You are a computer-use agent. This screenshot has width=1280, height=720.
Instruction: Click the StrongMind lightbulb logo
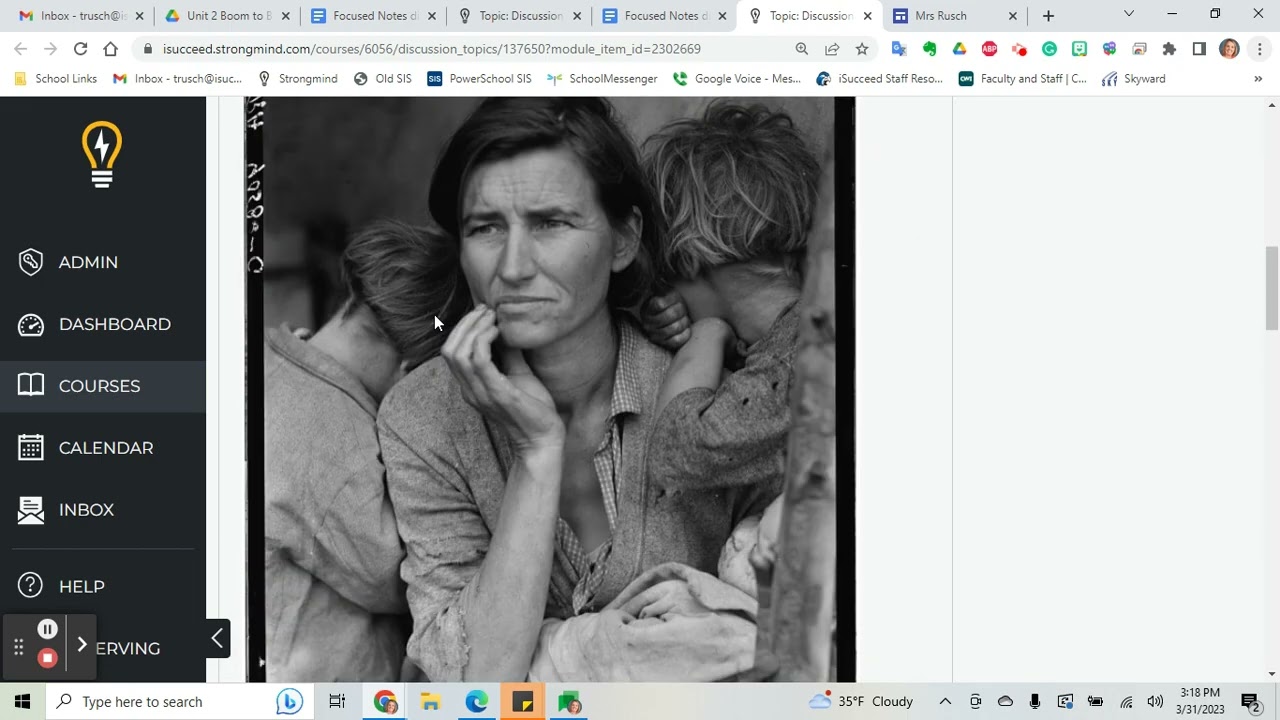pos(102,155)
